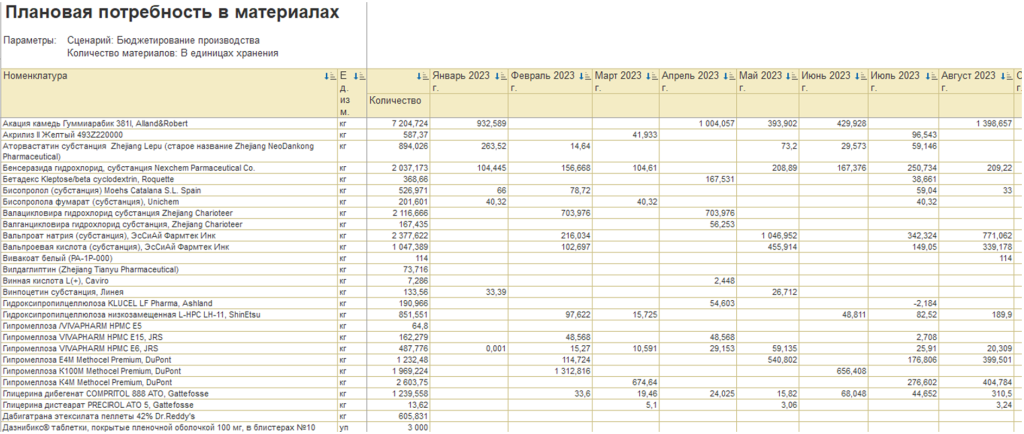Select the Дазнибикс таблетки 100 мг row

[x=511, y=427]
